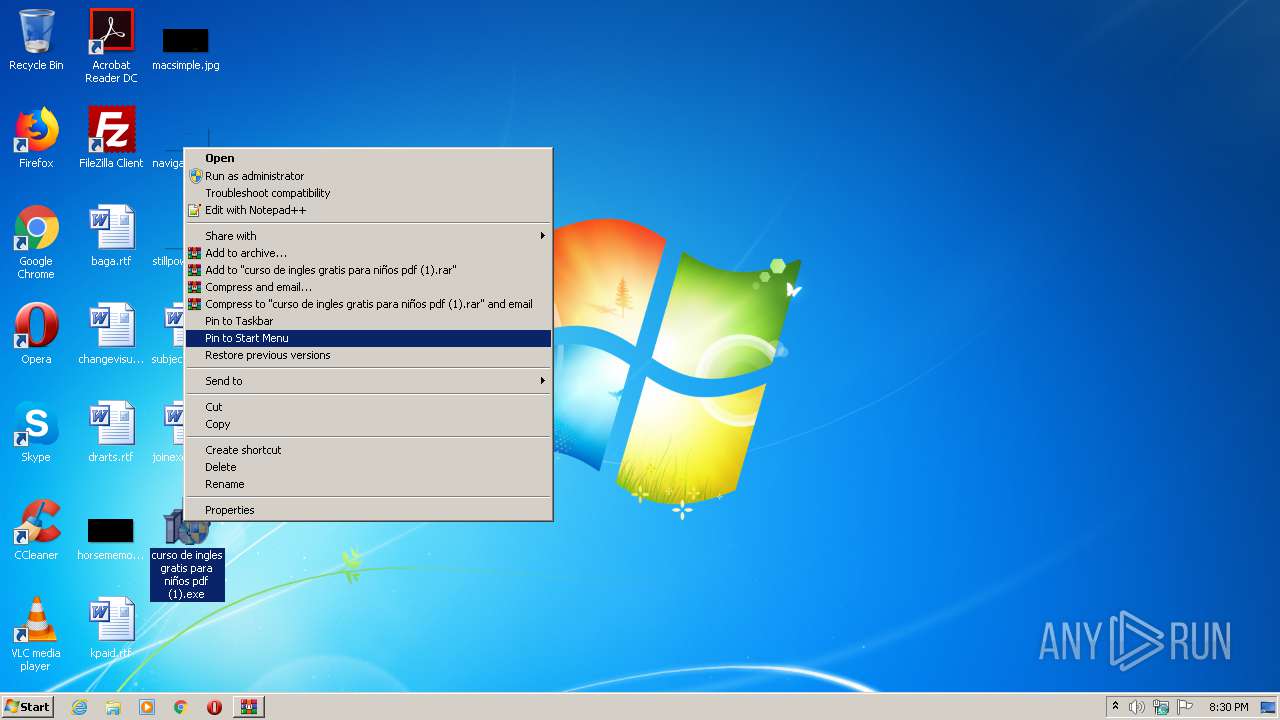This screenshot has width=1280, height=720.
Task: Select the Firefox desktop shortcut
Action: click(36, 138)
